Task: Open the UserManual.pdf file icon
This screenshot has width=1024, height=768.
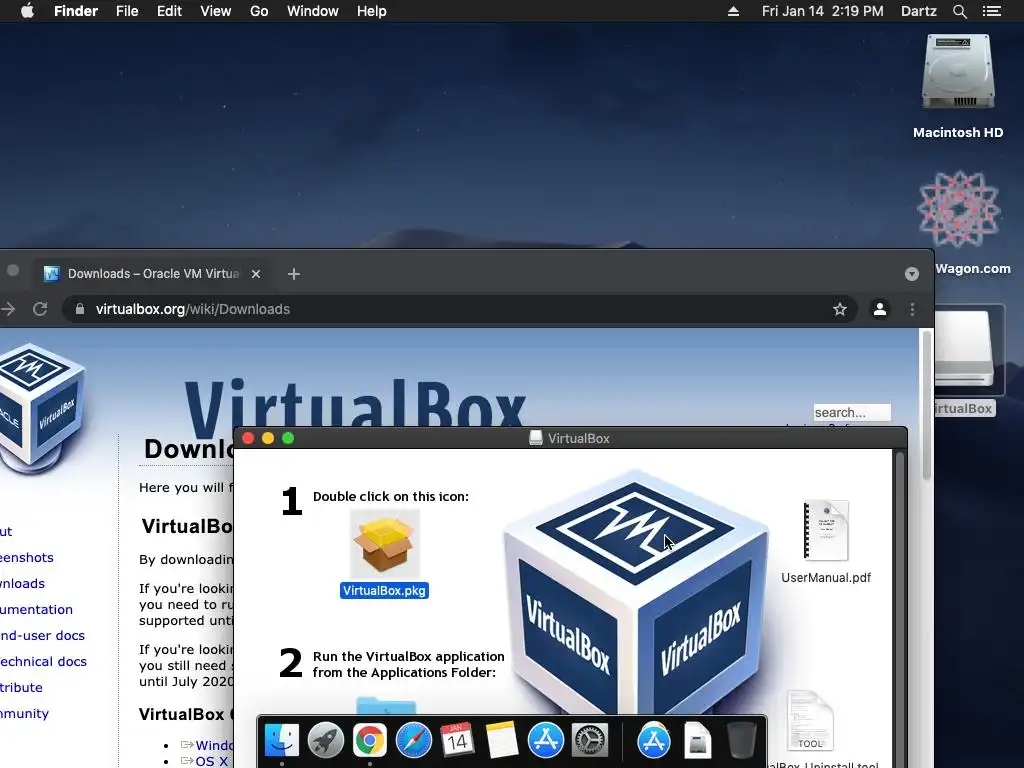Action: pyautogui.click(x=825, y=531)
